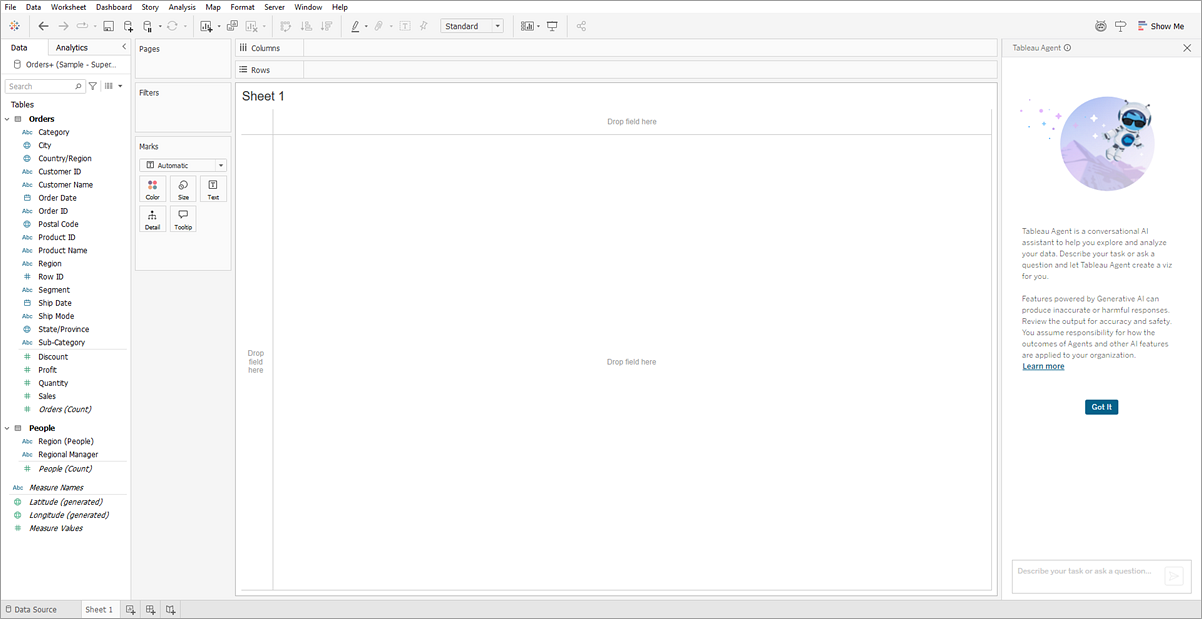Click the Presentation mode icon

[552, 26]
